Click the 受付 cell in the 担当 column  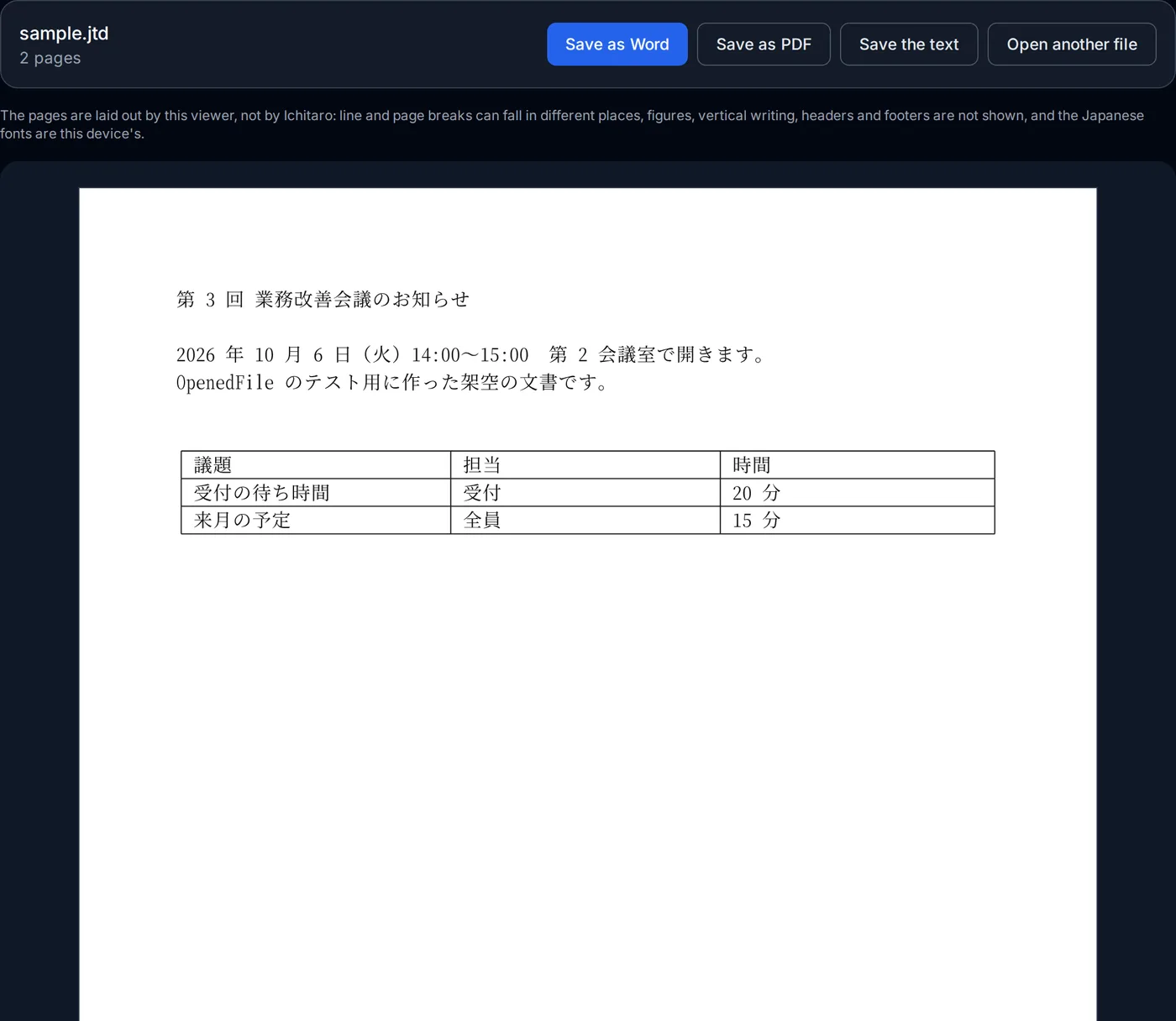tap(585, 493)
